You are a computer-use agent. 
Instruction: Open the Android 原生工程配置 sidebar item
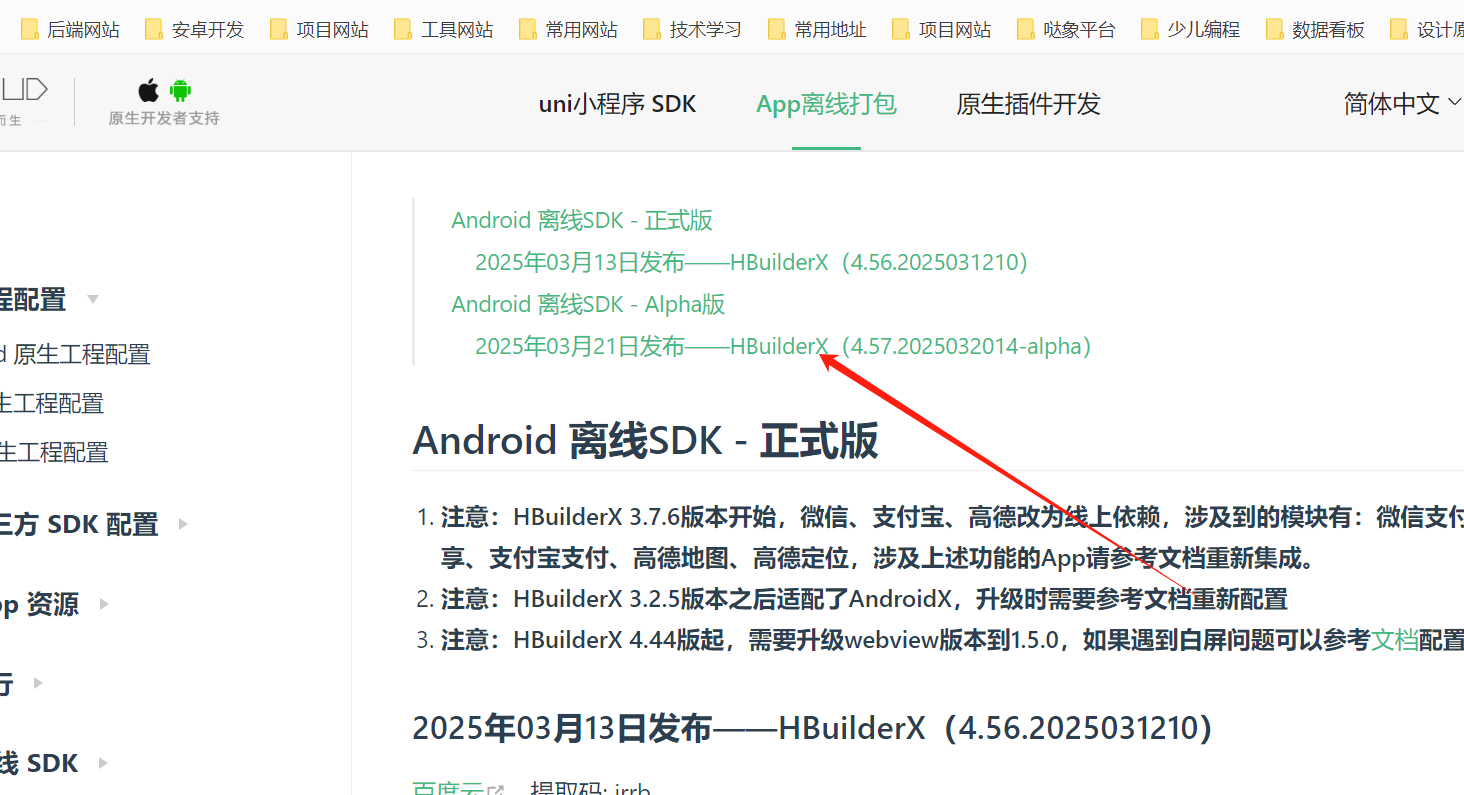click(x=75, y=354)
